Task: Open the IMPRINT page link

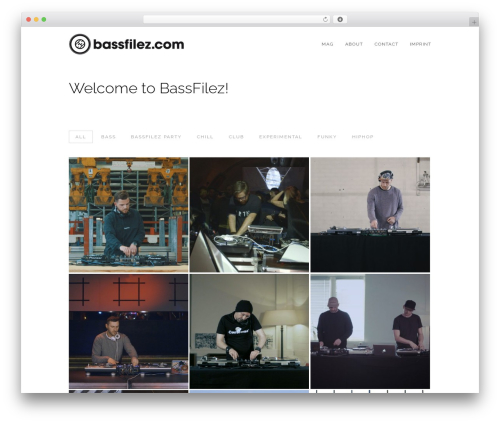Action: [420, 44]
